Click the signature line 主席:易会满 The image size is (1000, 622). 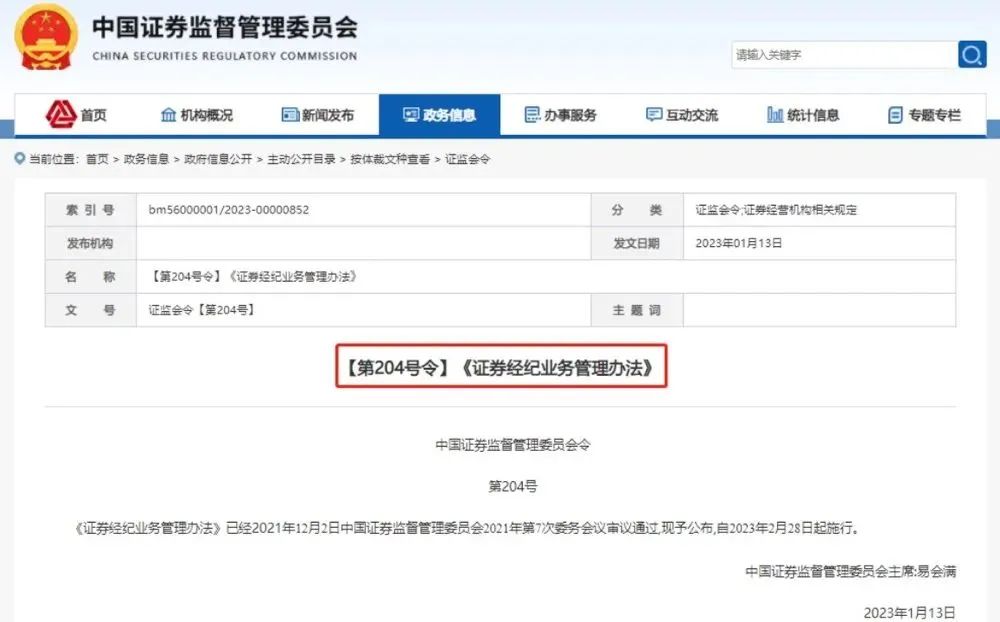pos(851,572)
